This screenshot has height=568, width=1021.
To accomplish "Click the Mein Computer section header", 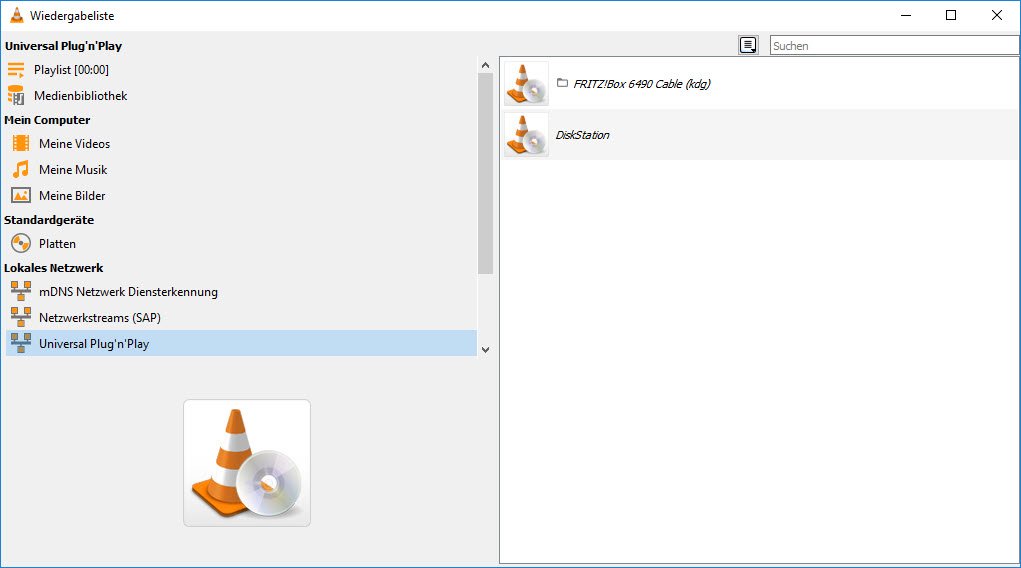I will 47,120.
